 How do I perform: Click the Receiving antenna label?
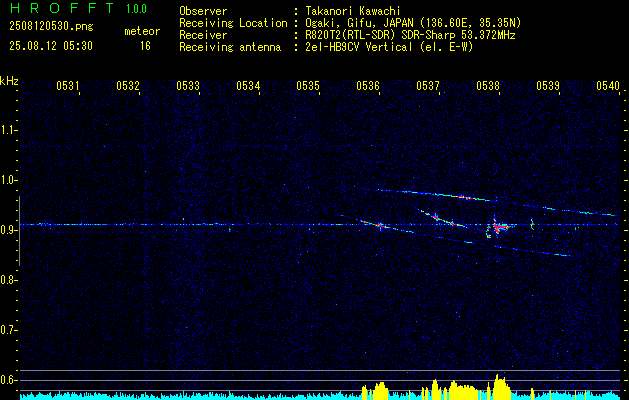(x=230, y=47)
